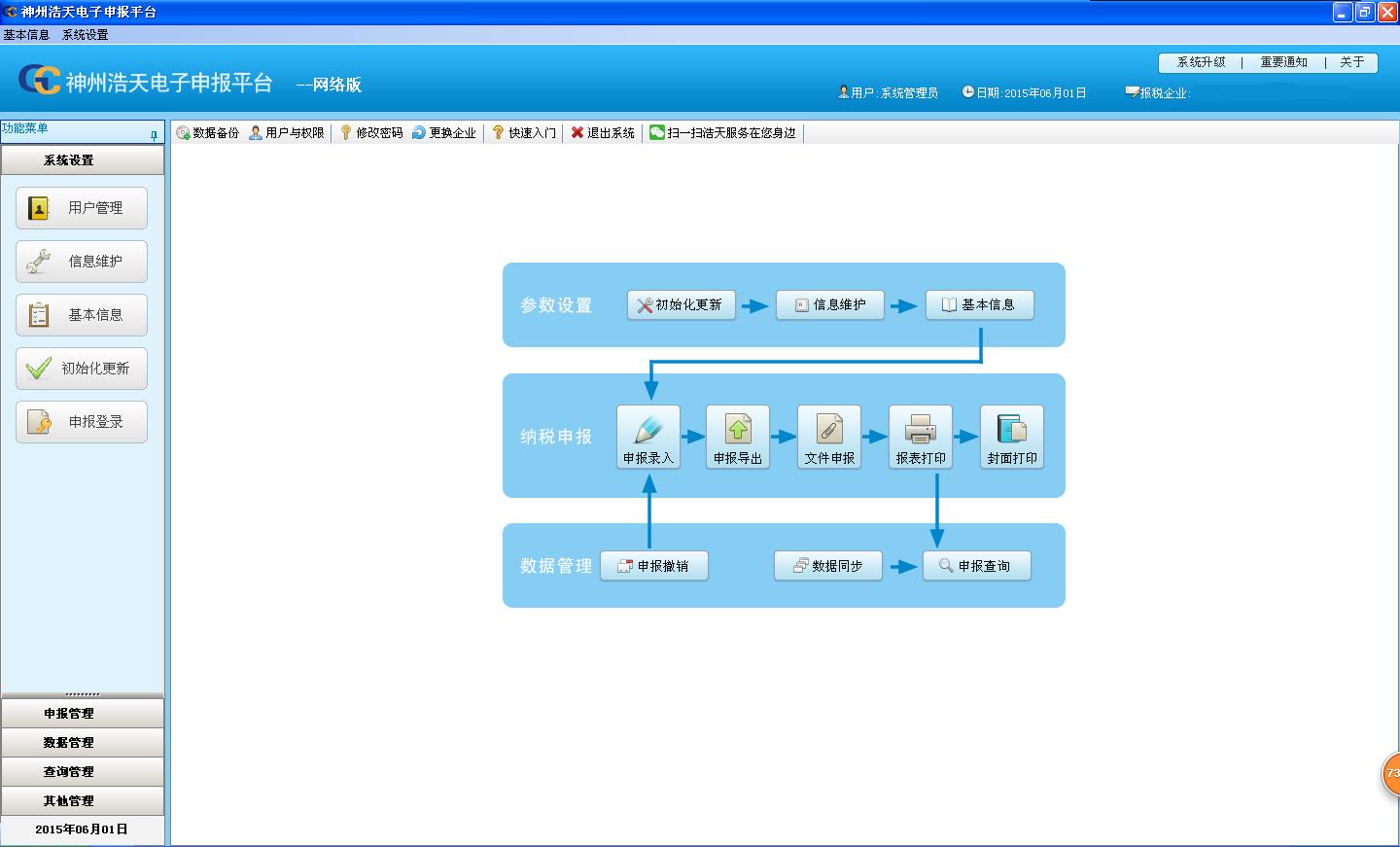This screenshot has width=1400, height=847.
Task: Open 报表打印 printer icon
Action: coord(920,430)
